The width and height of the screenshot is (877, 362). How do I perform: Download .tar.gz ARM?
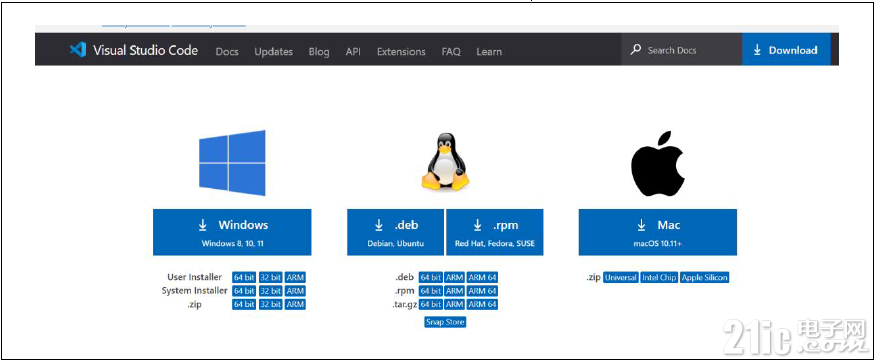click(x=455, y=304)
